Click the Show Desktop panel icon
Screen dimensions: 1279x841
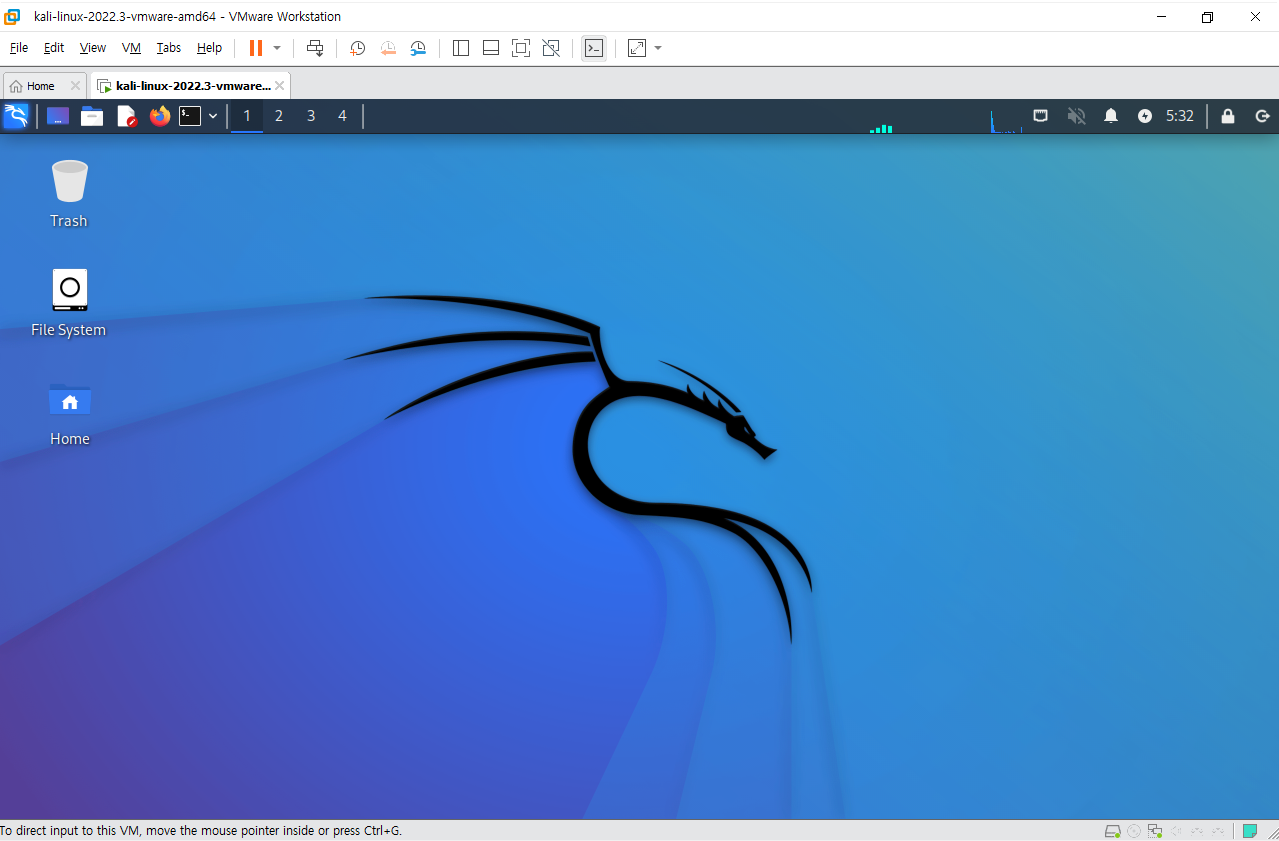coord(58,116)
